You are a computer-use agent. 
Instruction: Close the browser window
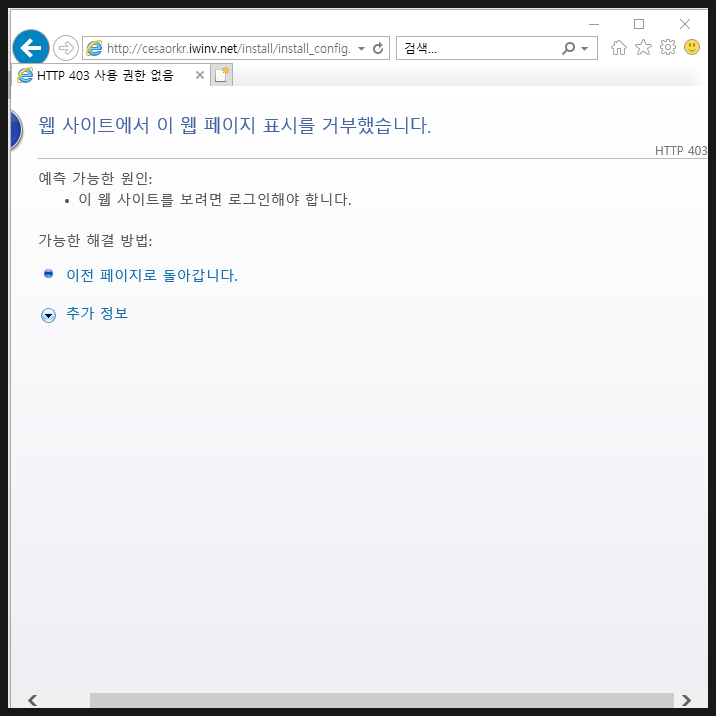(684, 24)
